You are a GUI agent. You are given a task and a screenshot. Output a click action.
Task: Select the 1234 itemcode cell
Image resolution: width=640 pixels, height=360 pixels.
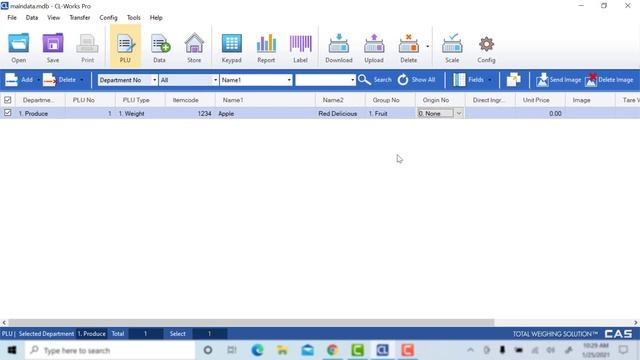pyautogui.click(x=190, y=113)
